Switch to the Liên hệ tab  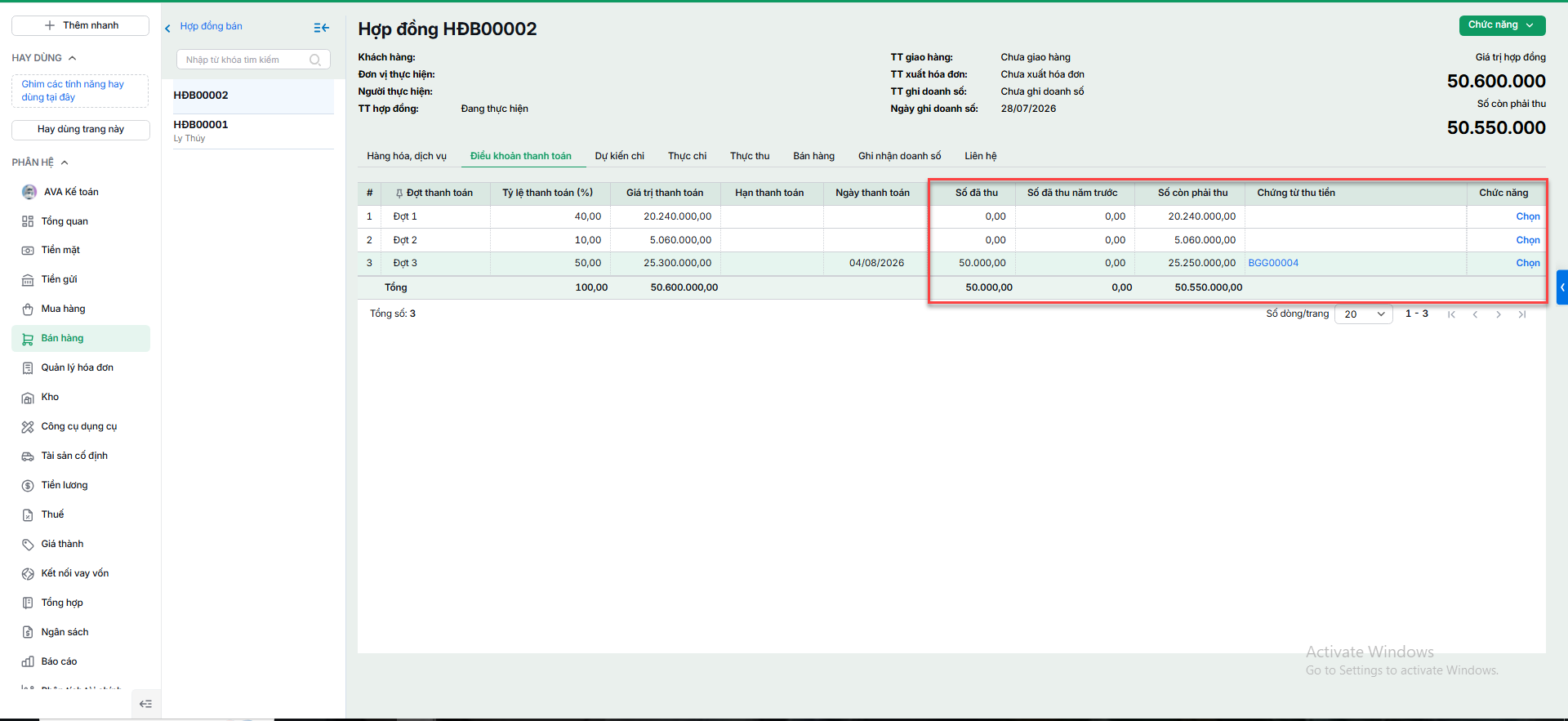[981, 156]
